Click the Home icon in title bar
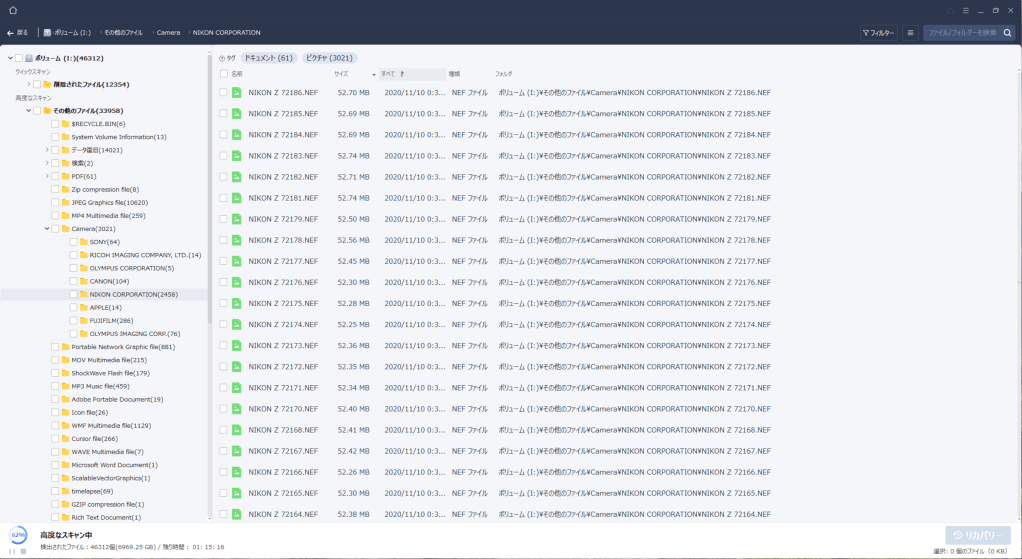Viewport: 1022px width, 559px height. 13,10
